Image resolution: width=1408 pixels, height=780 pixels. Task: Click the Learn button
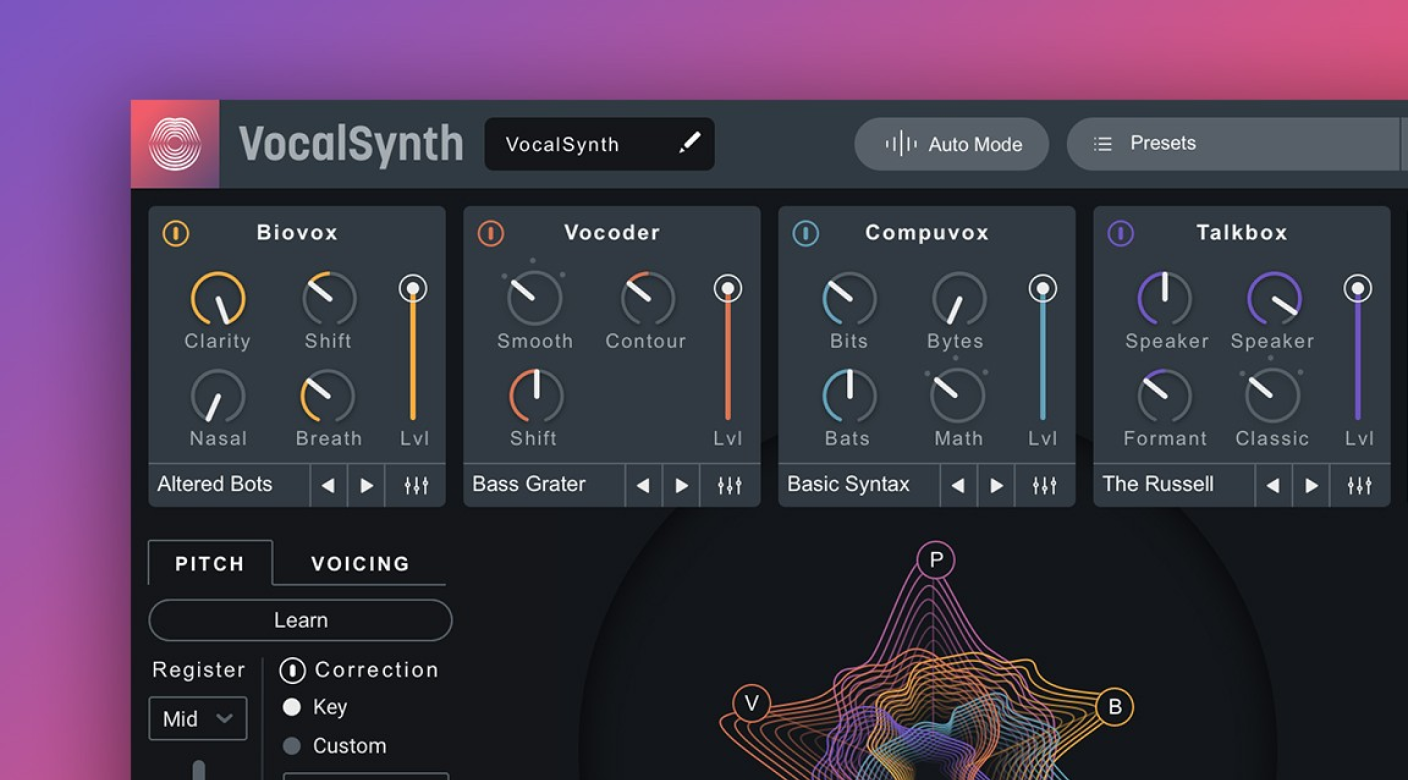(300, 620)
